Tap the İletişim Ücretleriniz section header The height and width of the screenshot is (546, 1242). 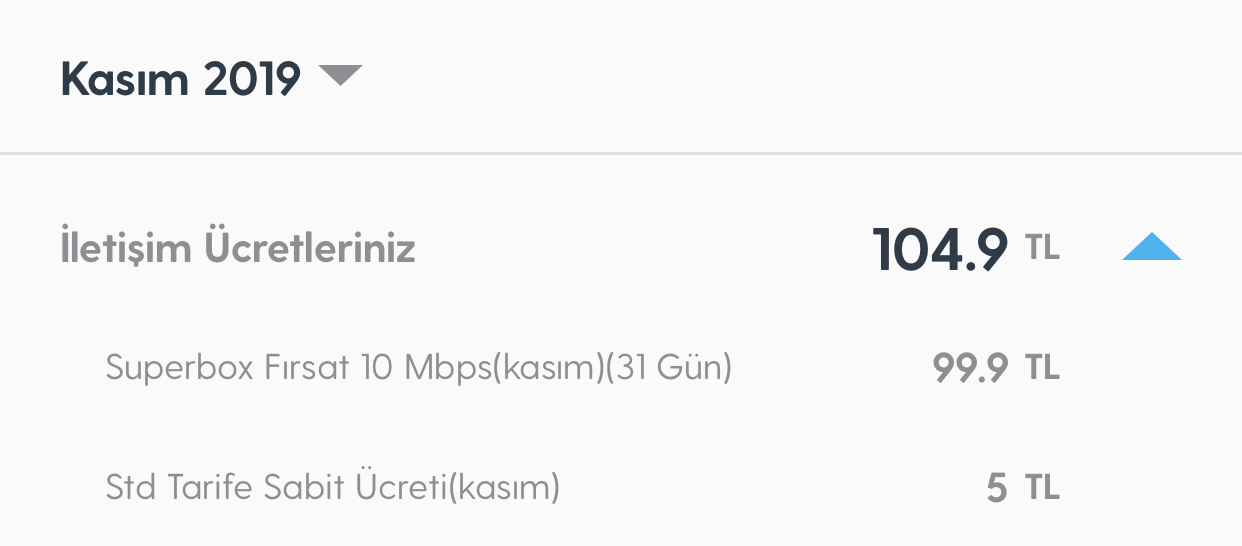point(237,248)
